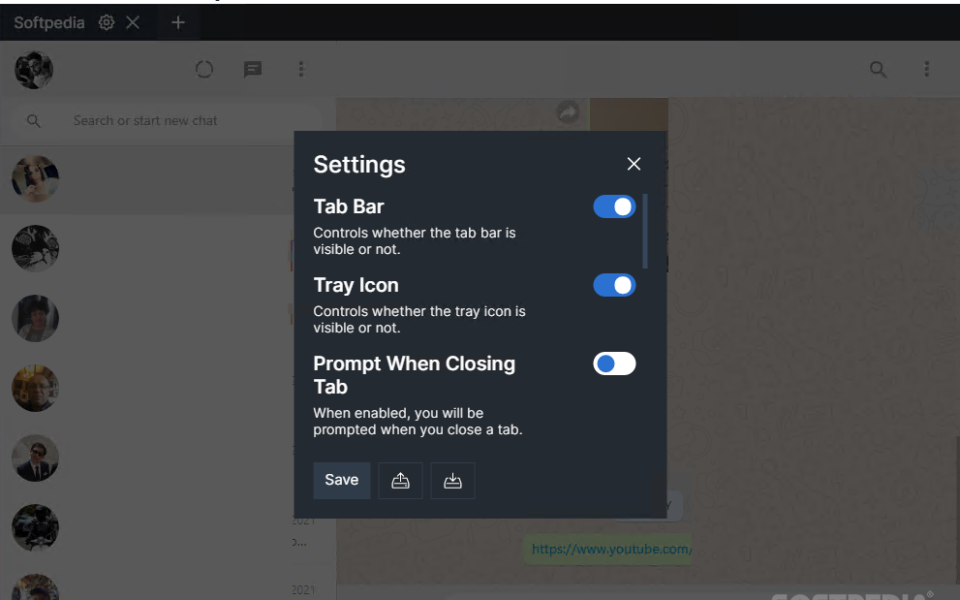This screenshot has width=960, height=600.
Task: Click the search icon in conversation header
Action: 878,69
